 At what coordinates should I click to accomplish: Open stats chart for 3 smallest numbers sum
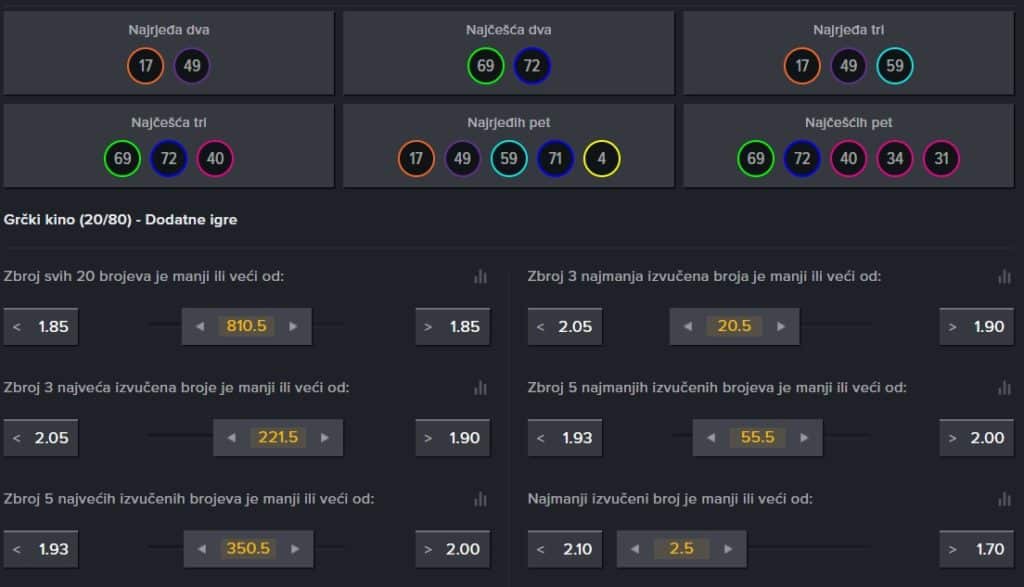pyautogui.click(x=1004, y=276)
